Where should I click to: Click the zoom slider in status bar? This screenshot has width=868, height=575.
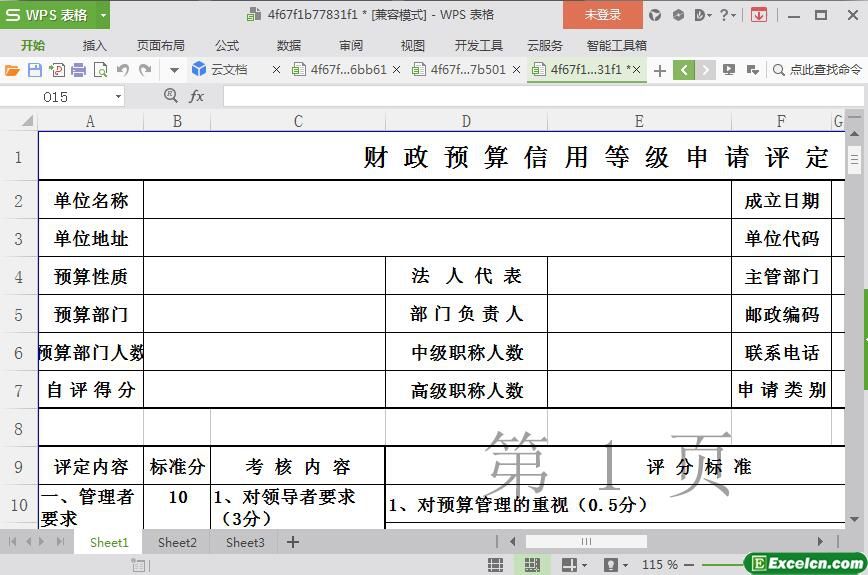point(712,565)
